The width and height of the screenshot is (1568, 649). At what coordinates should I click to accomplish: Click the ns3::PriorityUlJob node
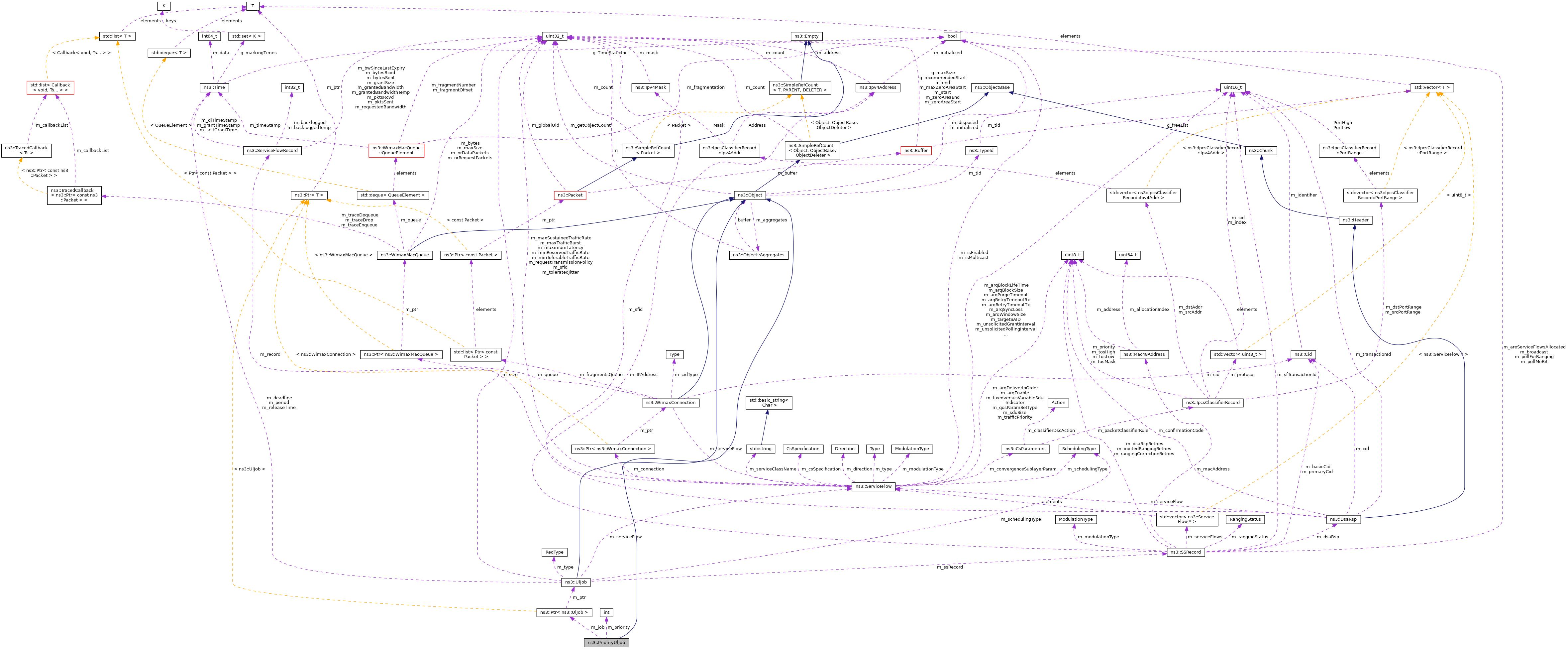click(x=606, y=642)
